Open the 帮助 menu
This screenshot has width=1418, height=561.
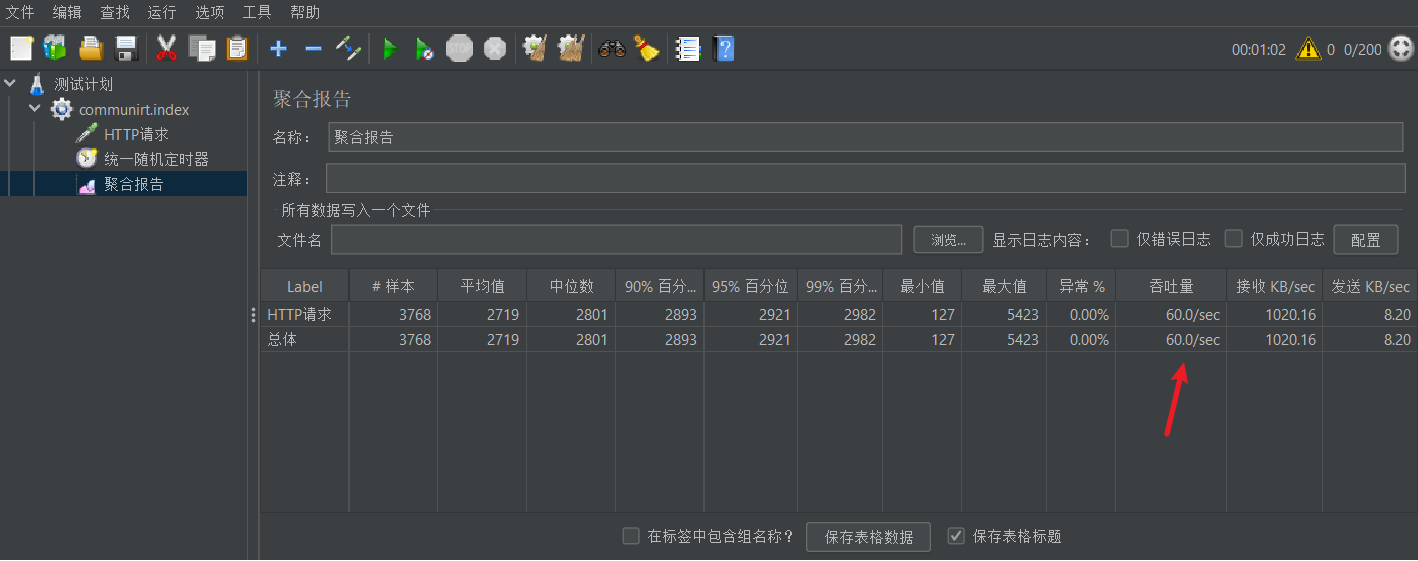coord(305,12)
